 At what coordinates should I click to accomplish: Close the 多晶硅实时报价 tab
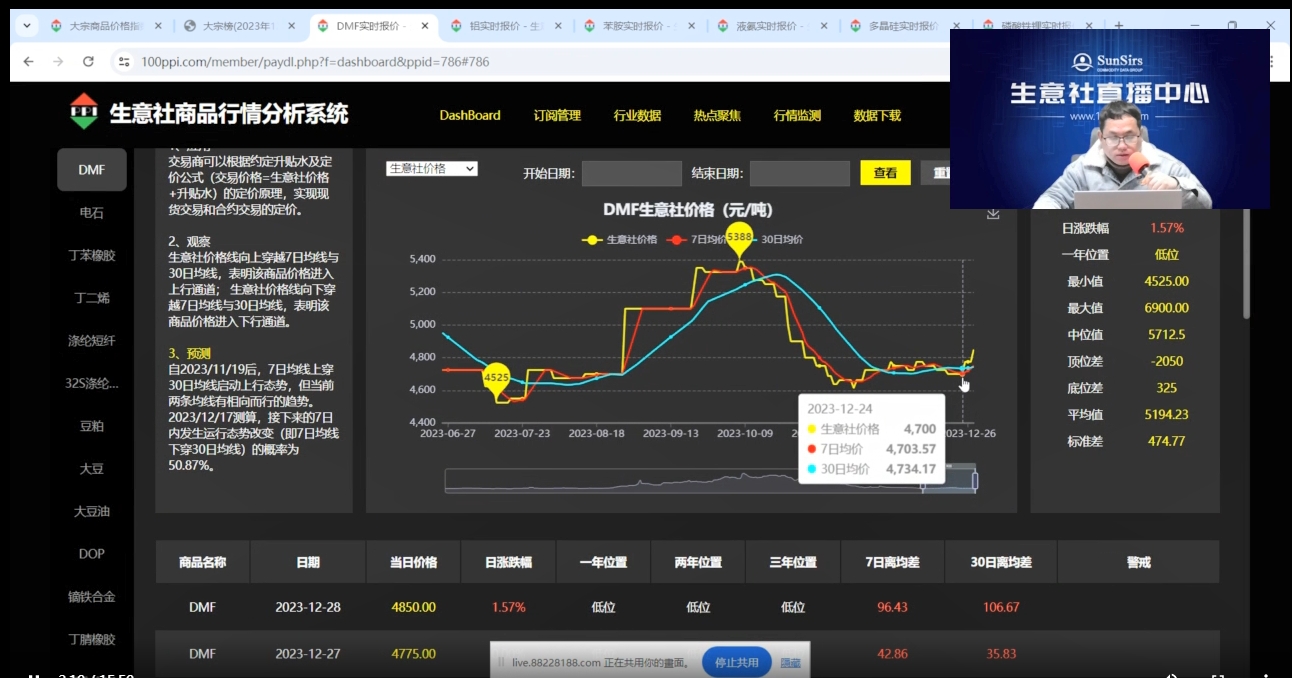pyautogui.click(x=956, y=26)
